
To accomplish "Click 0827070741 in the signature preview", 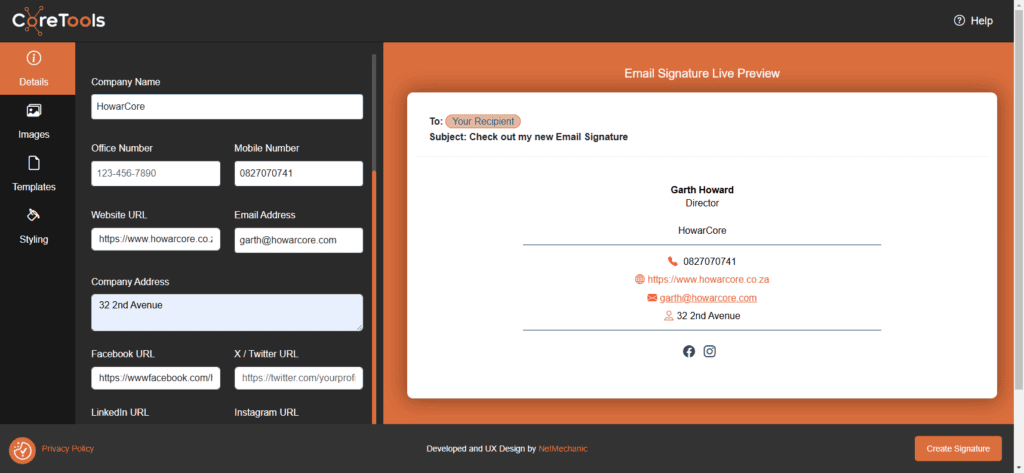I will tap(710, 261).
